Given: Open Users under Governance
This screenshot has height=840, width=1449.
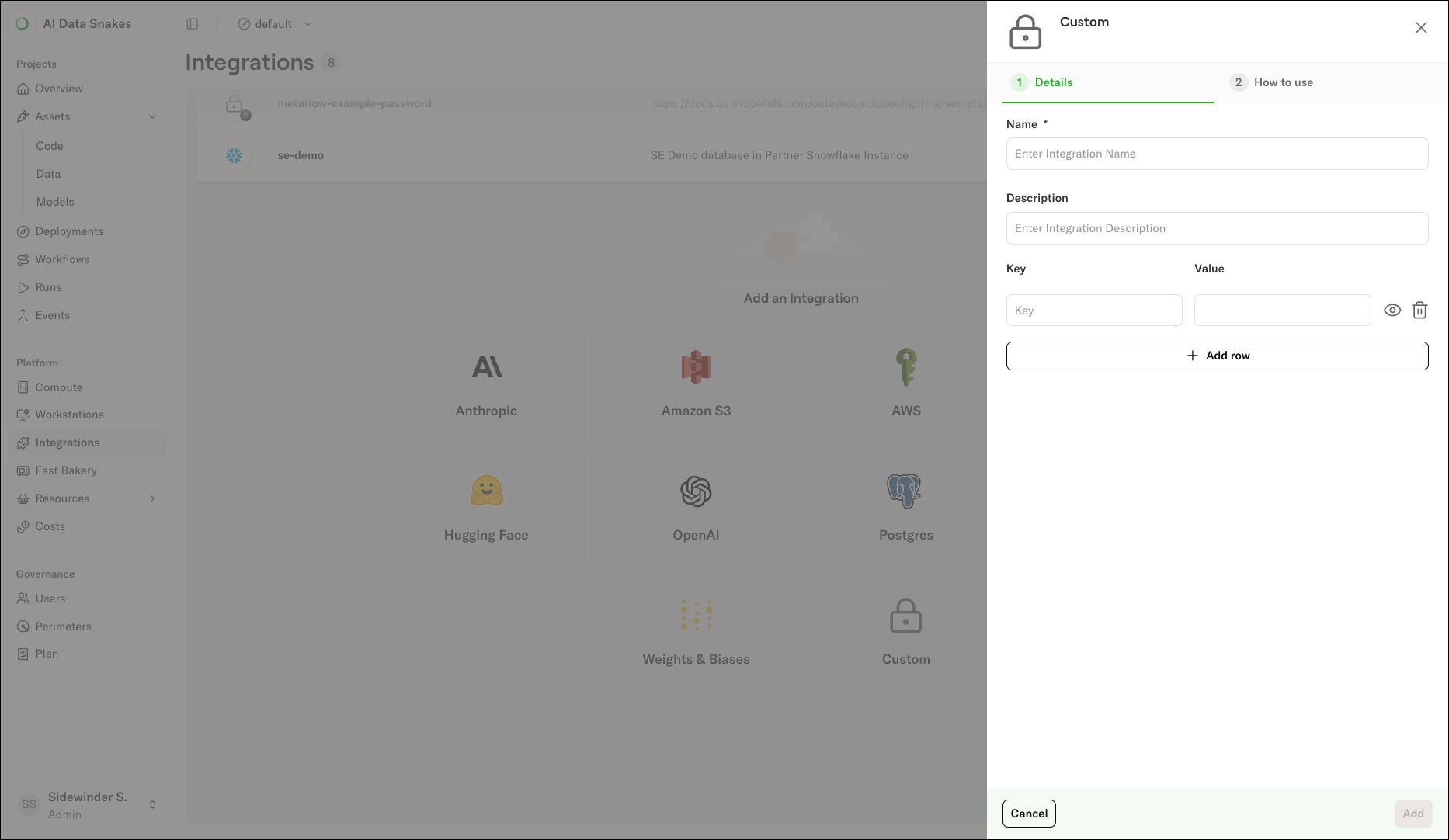Looking at the screenshot, I should tap(50, 599).
